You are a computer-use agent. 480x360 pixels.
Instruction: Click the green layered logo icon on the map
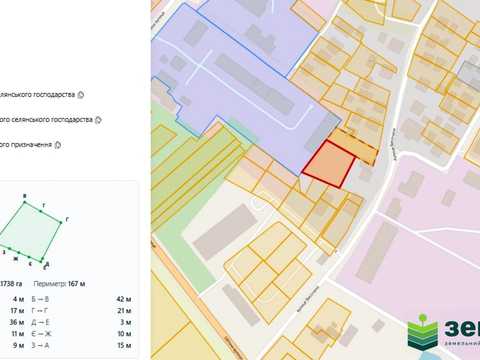coord(423,332)
